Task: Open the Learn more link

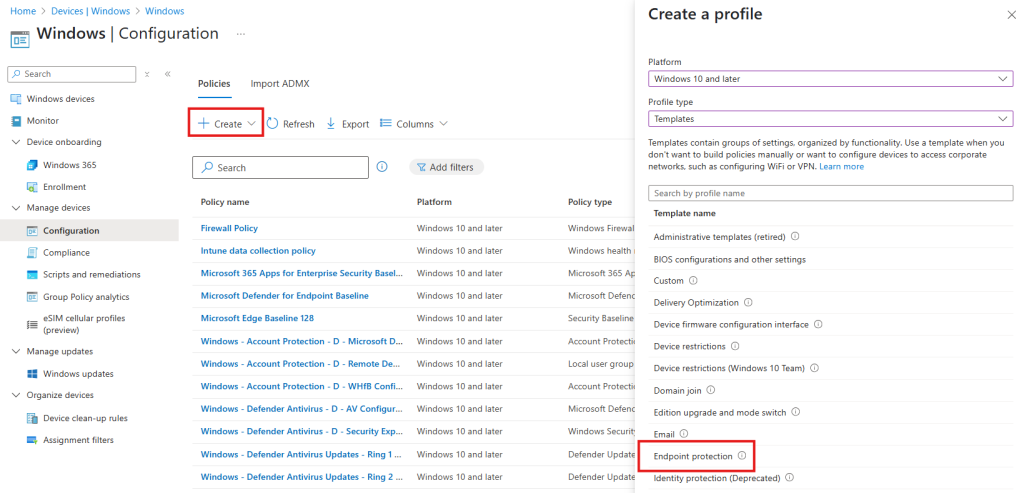Action: [x=842, y=167]
